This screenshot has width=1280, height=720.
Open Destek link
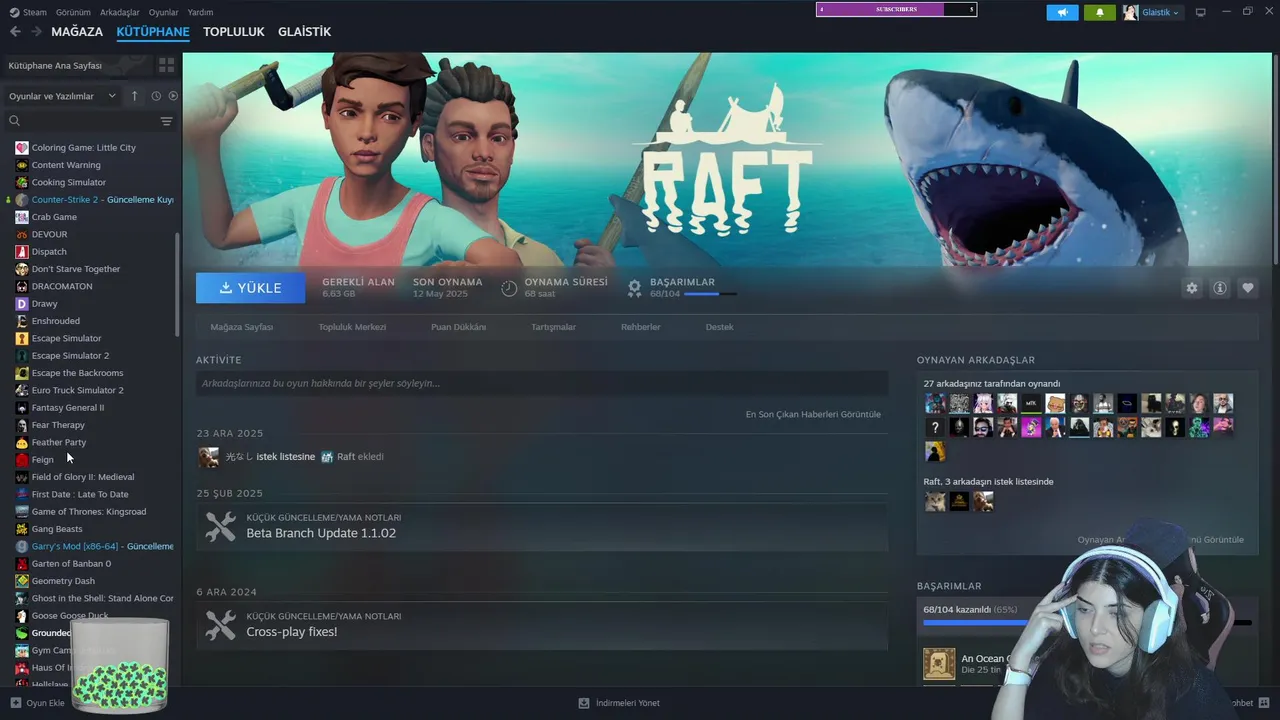[719, 327]
